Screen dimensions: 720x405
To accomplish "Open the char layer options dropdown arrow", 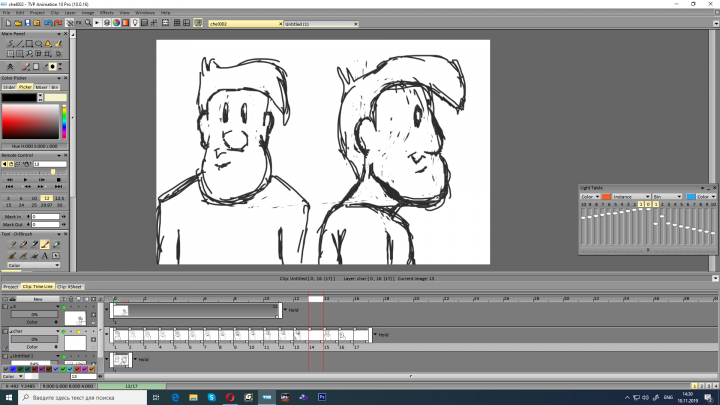I will coord(58,332).
